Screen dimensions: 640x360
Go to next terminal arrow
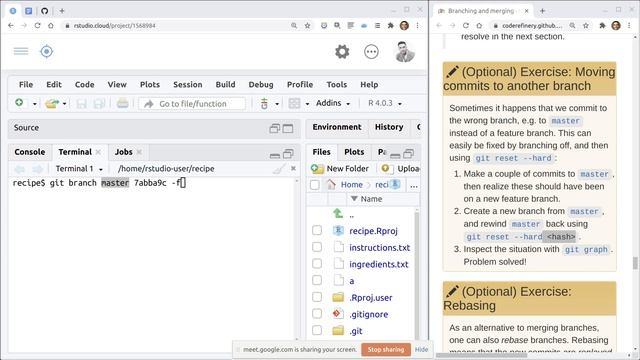click(x=38, y=169)
